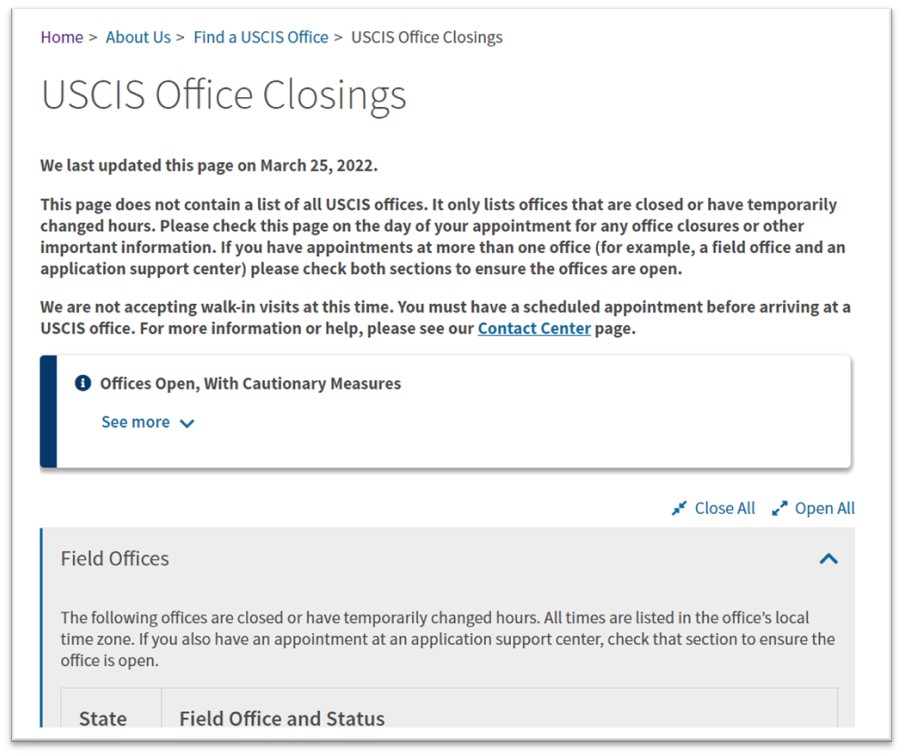Viewport: 903px width, 756px height.
Task: Select the State column header
Action: pyautogui.click(x=103, y=718)
